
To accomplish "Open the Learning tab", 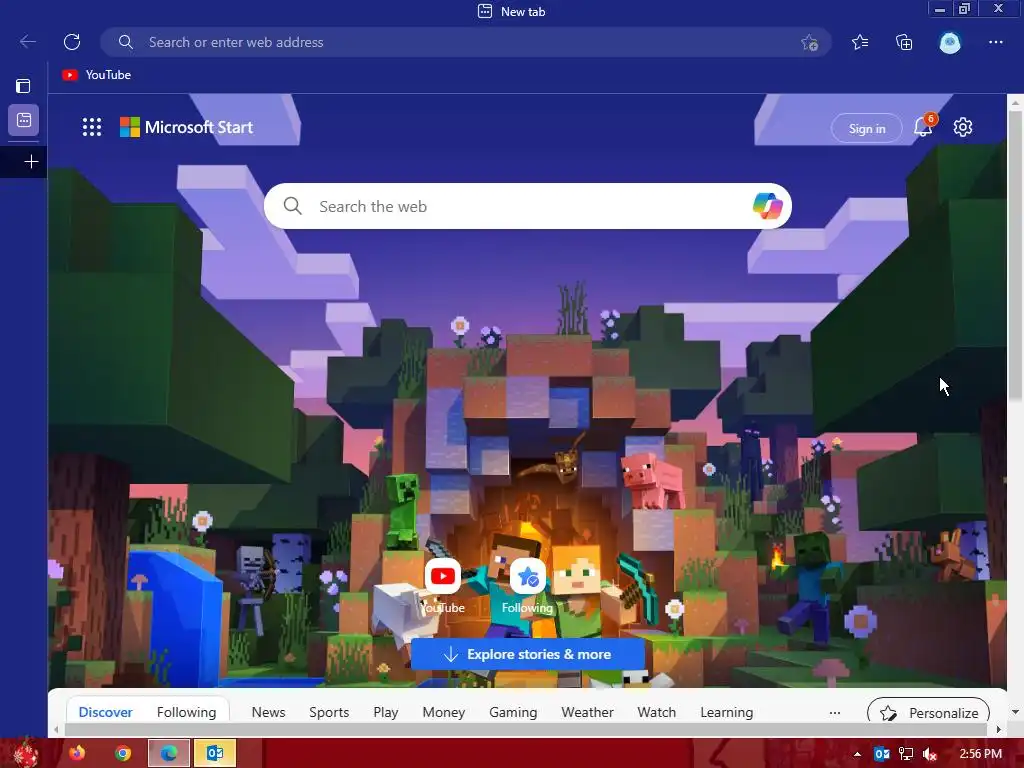I will pos(726,712).
